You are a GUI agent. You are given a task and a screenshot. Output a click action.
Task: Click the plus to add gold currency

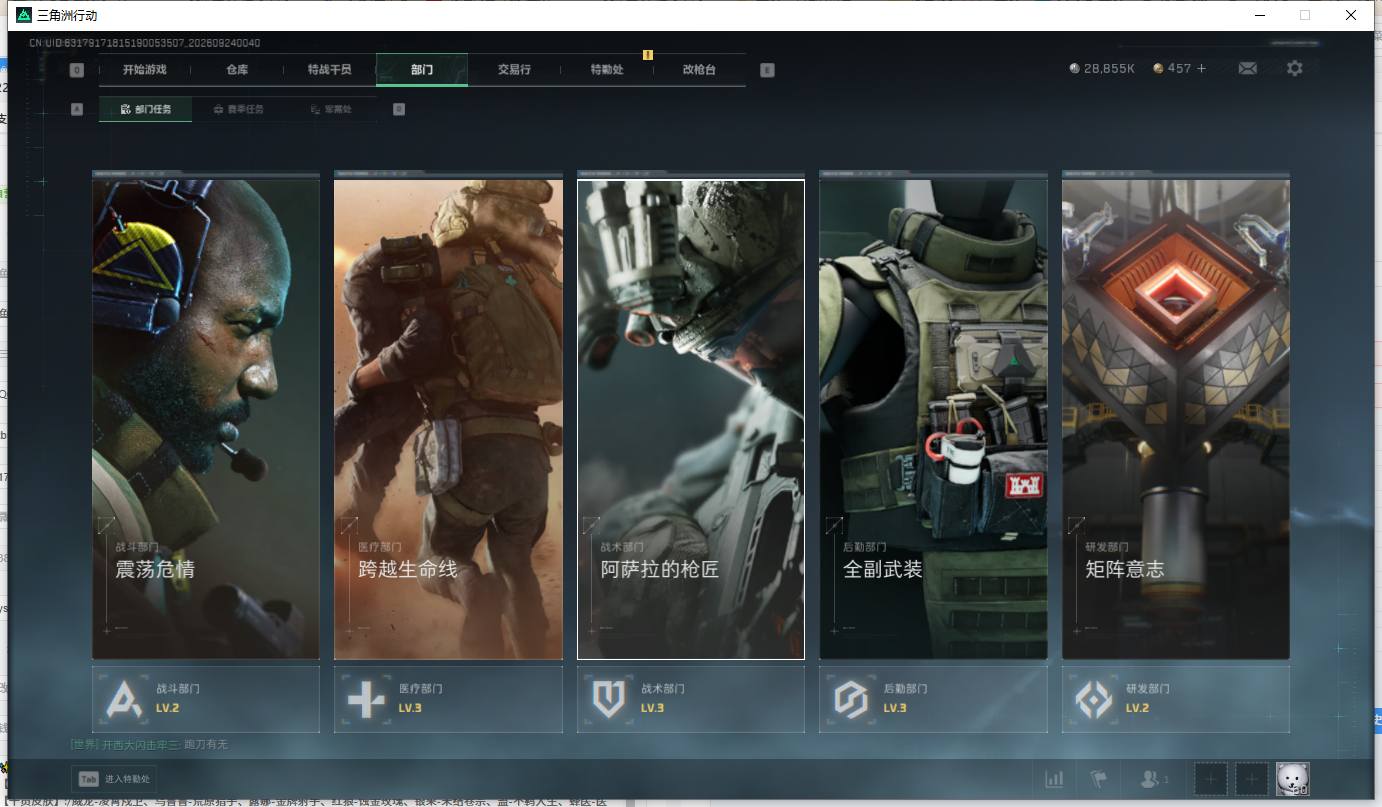[x=1201, y=68]
